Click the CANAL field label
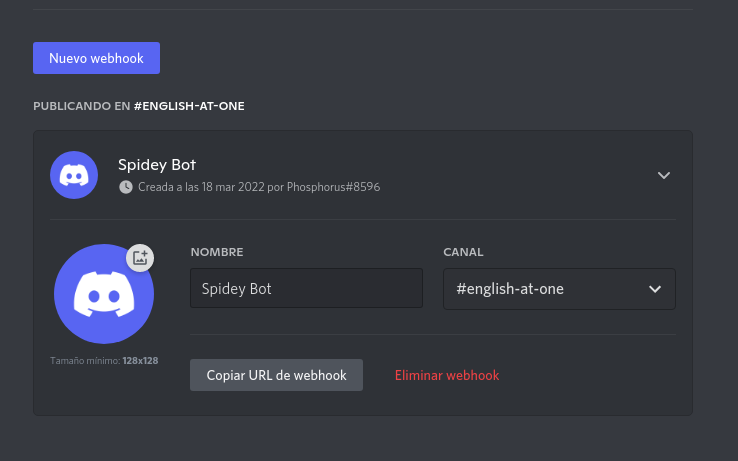This screenshot has height=461, width=738. tap(463, 252)
